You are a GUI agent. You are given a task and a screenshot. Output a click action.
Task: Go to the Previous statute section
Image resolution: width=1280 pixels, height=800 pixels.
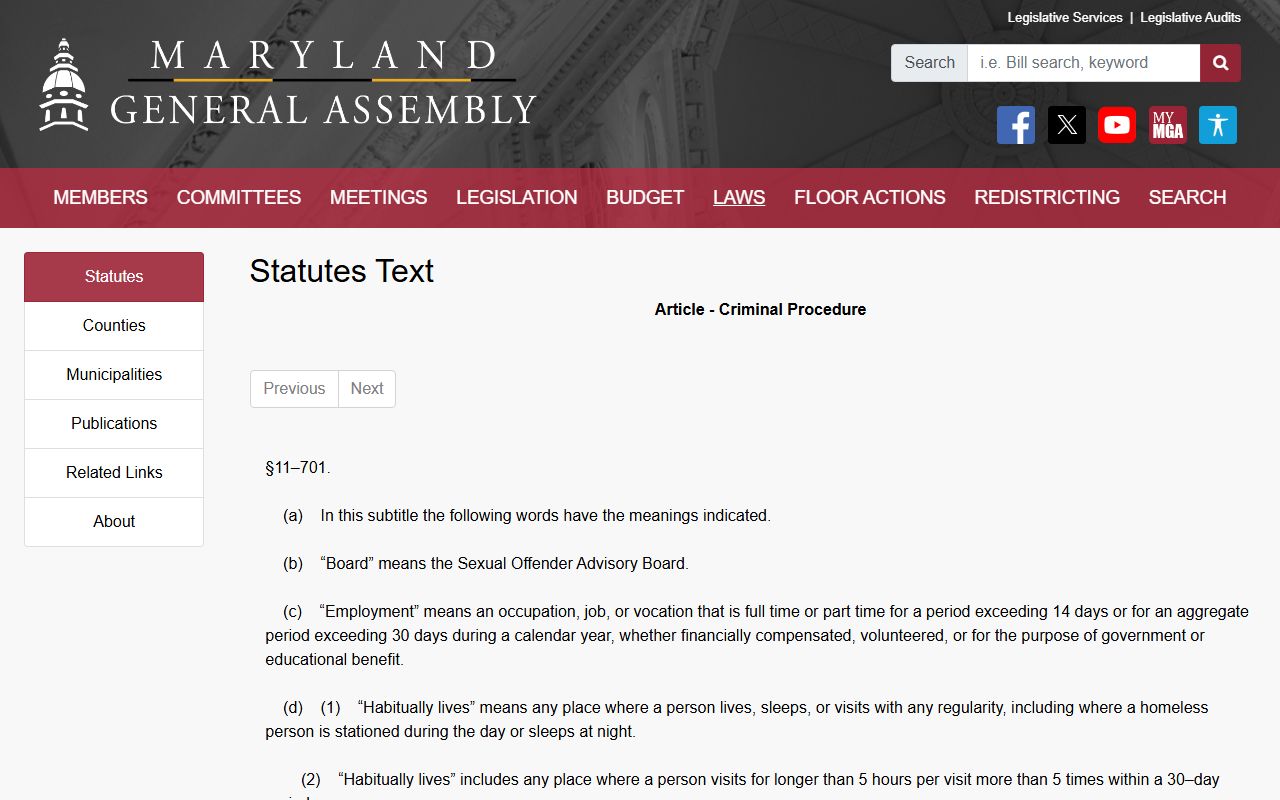[x=294, y=389]
